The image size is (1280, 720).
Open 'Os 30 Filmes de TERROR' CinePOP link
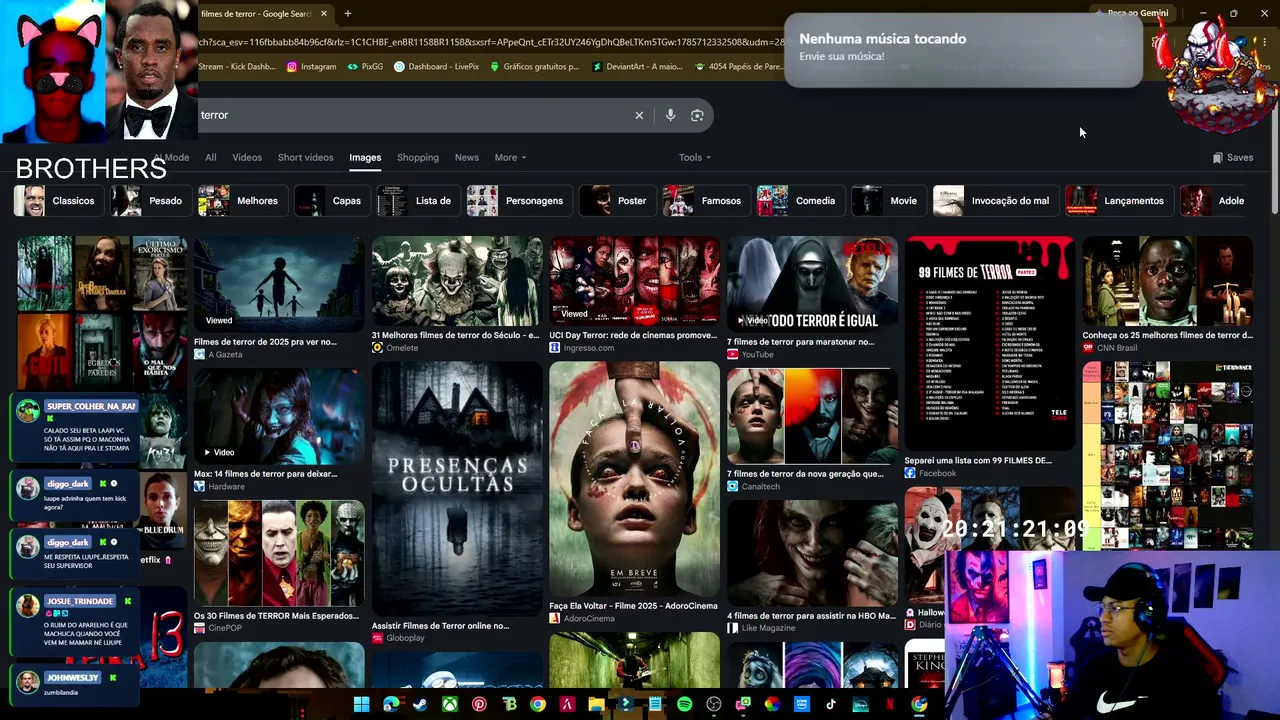[277, 616]
